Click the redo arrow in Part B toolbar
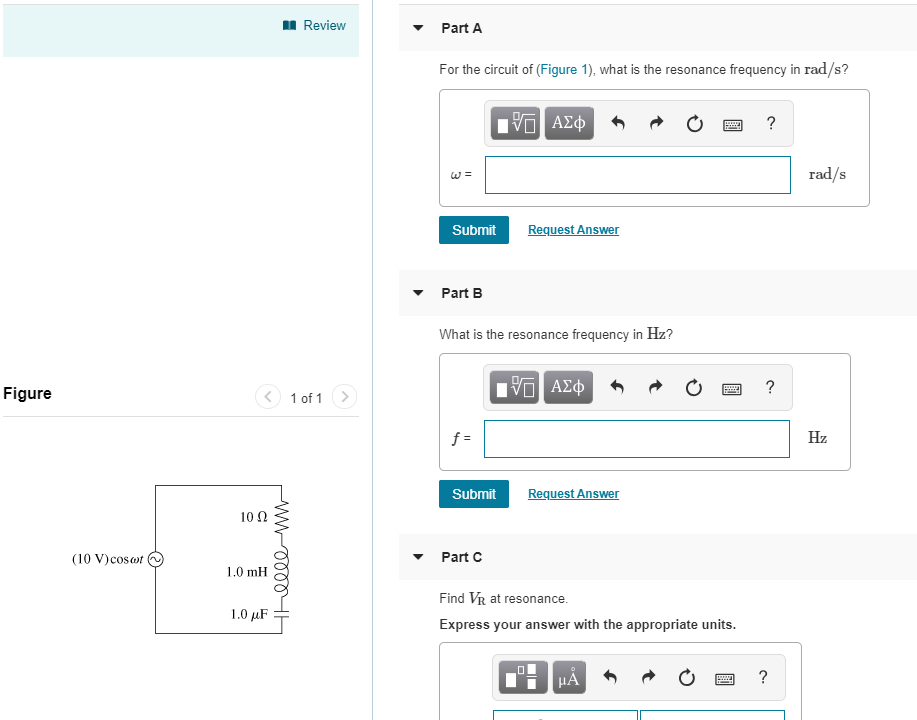The image size is (917, 720). point(655,387)
